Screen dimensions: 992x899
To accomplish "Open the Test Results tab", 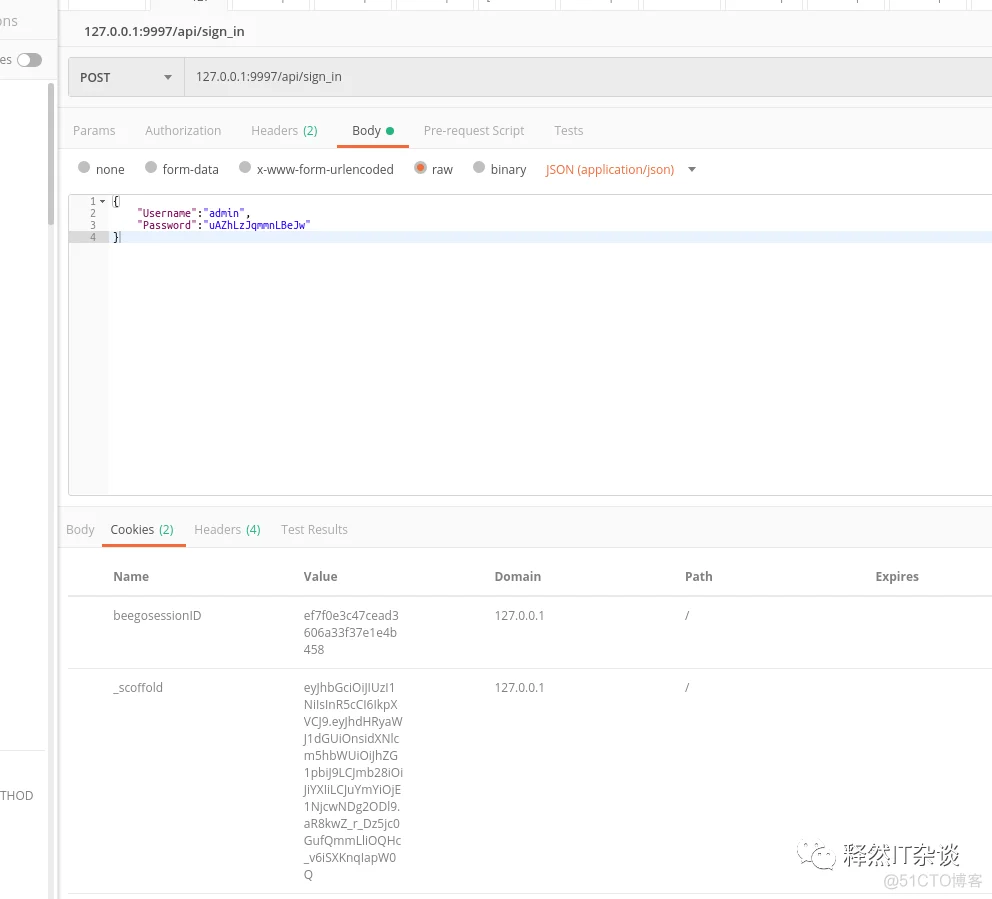I will (314, 530).
